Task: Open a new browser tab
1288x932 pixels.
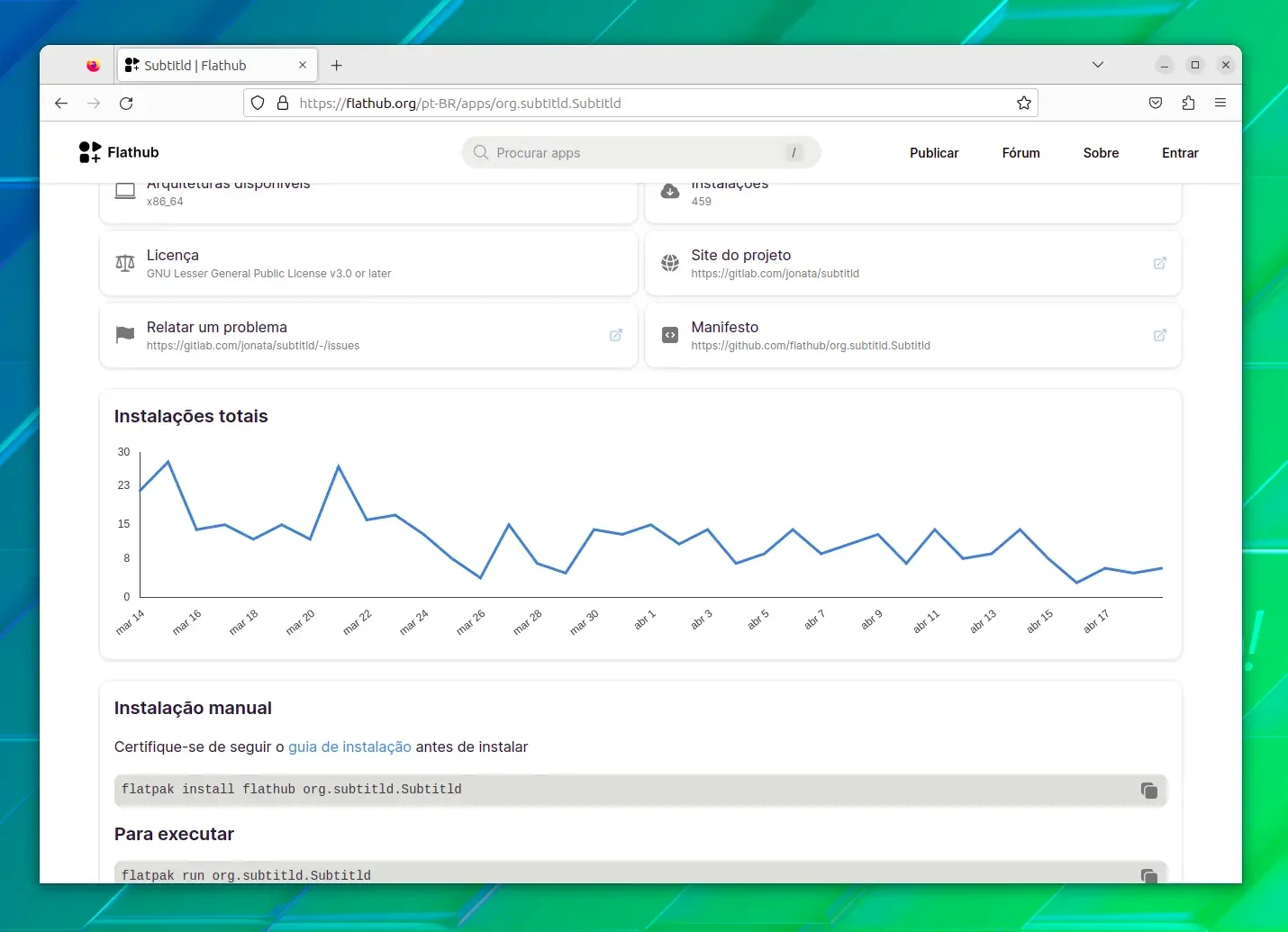Action: (336, 65)
